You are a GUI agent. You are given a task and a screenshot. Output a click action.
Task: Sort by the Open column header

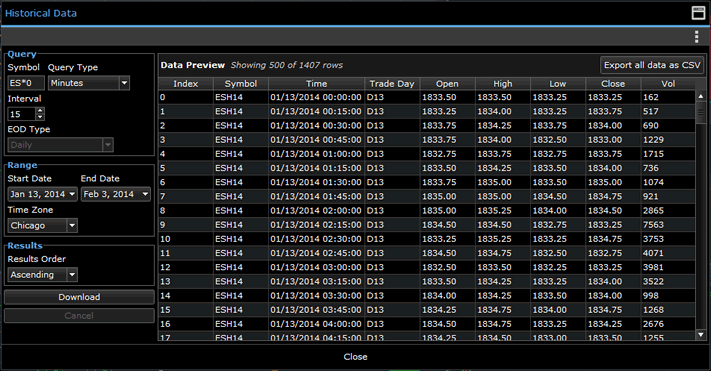click(448, 84)
